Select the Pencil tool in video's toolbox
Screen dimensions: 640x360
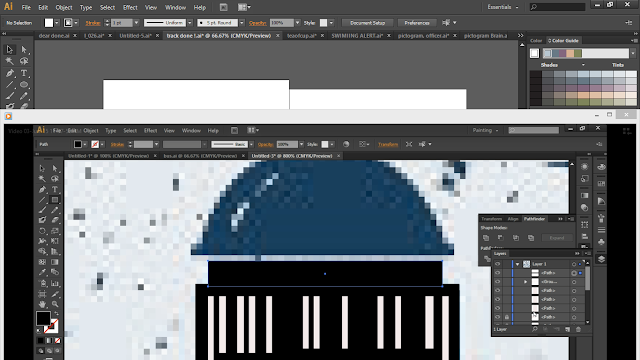55,210
